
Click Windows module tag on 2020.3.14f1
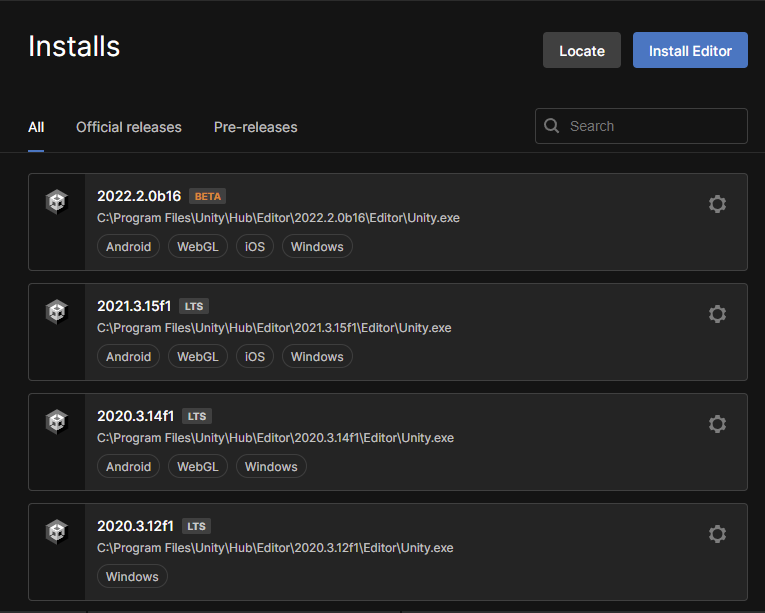(x=271, y=467)
